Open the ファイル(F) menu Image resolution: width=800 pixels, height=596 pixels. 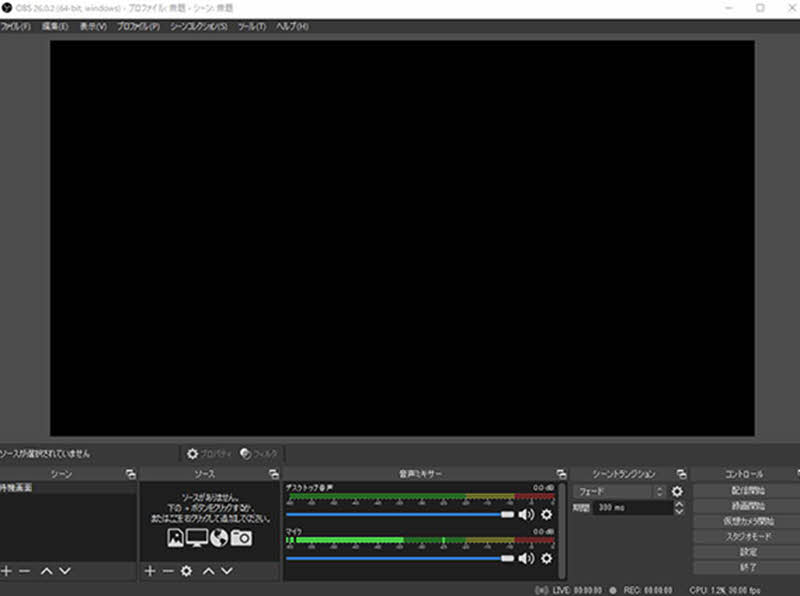pyautogui.click(x=16, y=26)
